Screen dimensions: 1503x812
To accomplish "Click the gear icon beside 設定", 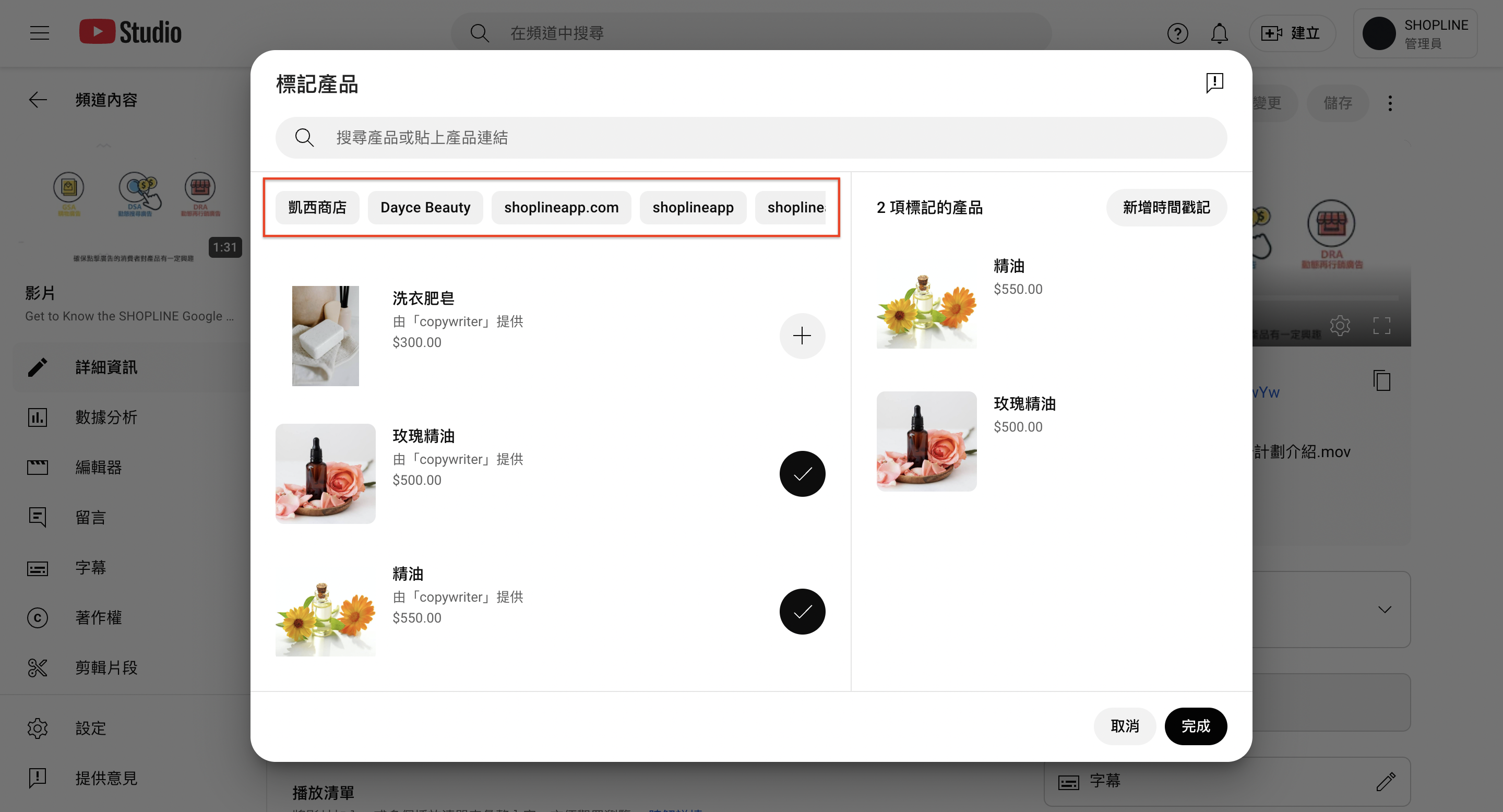I will [38, 729].
